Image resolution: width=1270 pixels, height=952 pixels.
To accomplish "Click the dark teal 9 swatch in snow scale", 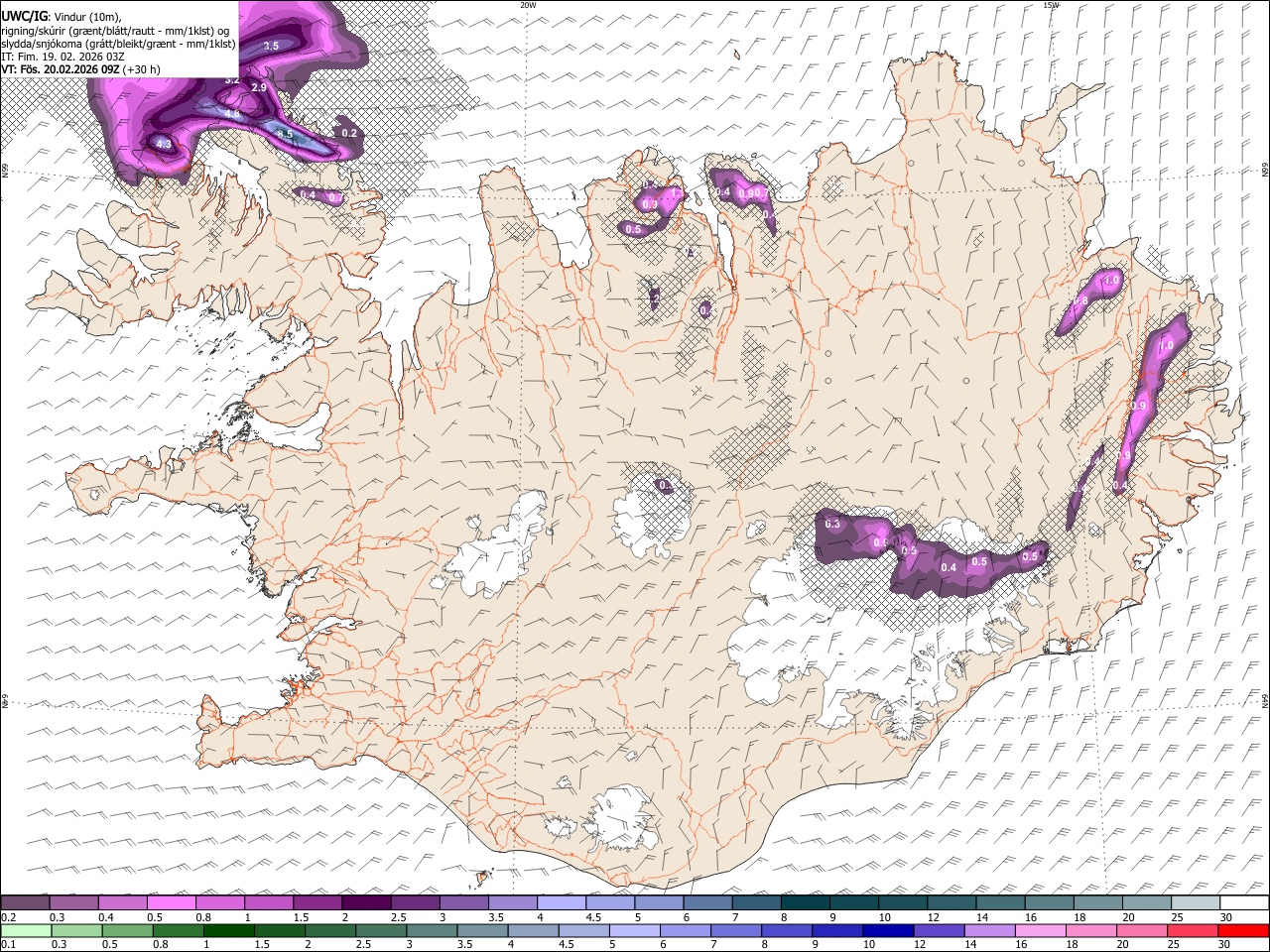I will 854,903.
